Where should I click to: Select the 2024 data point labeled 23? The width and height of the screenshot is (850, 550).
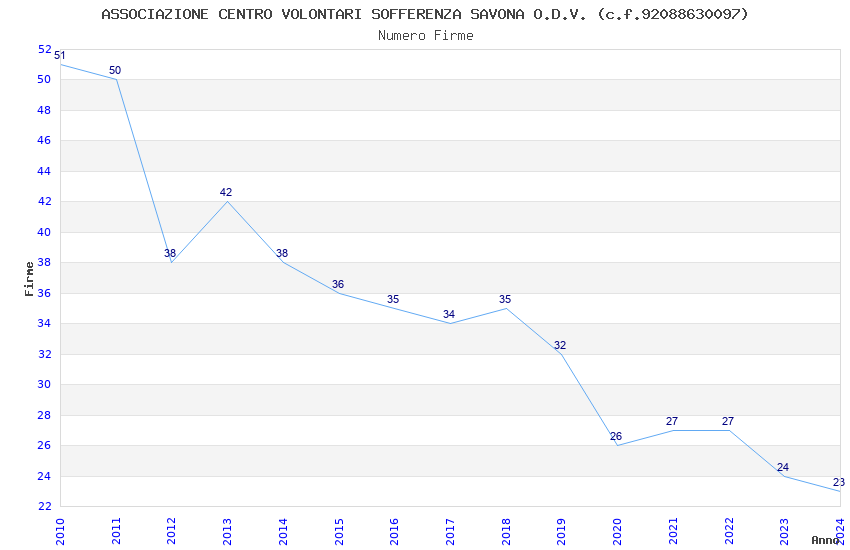tap(840, 491)
